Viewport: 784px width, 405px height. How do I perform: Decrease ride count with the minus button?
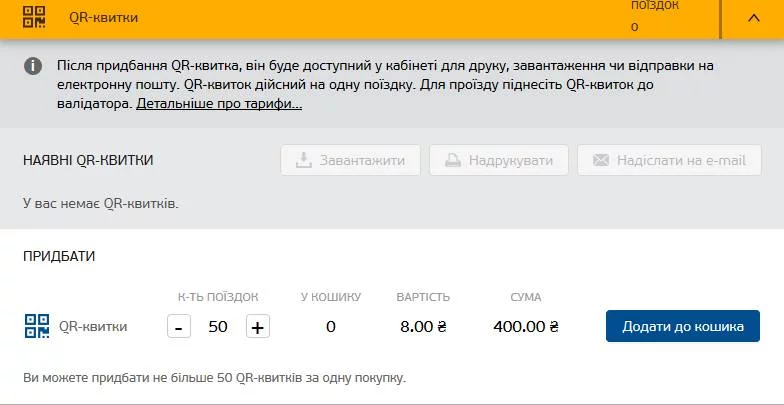pos(179,327)
